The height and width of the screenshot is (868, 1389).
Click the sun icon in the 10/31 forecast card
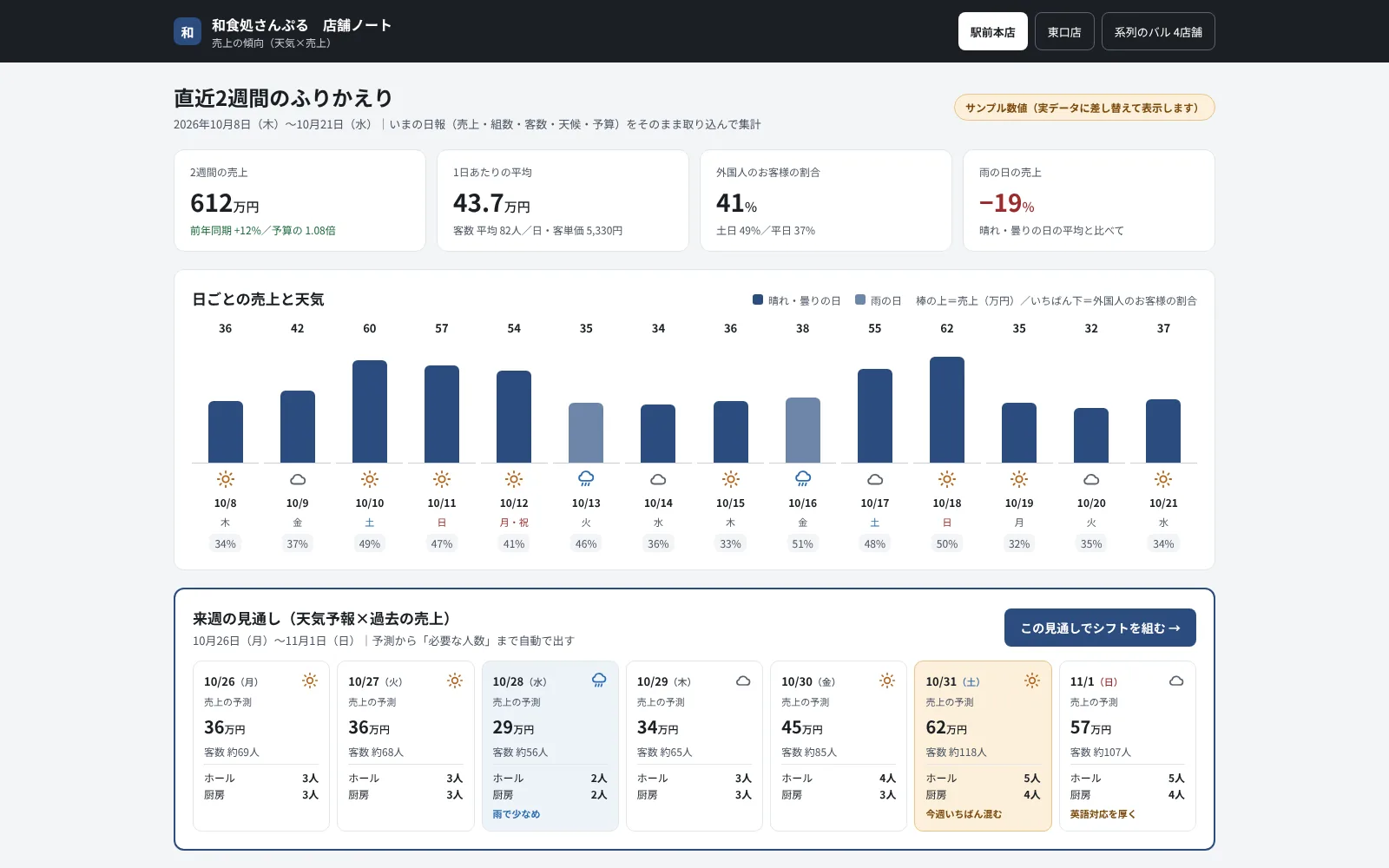[x=1032, y=681]
